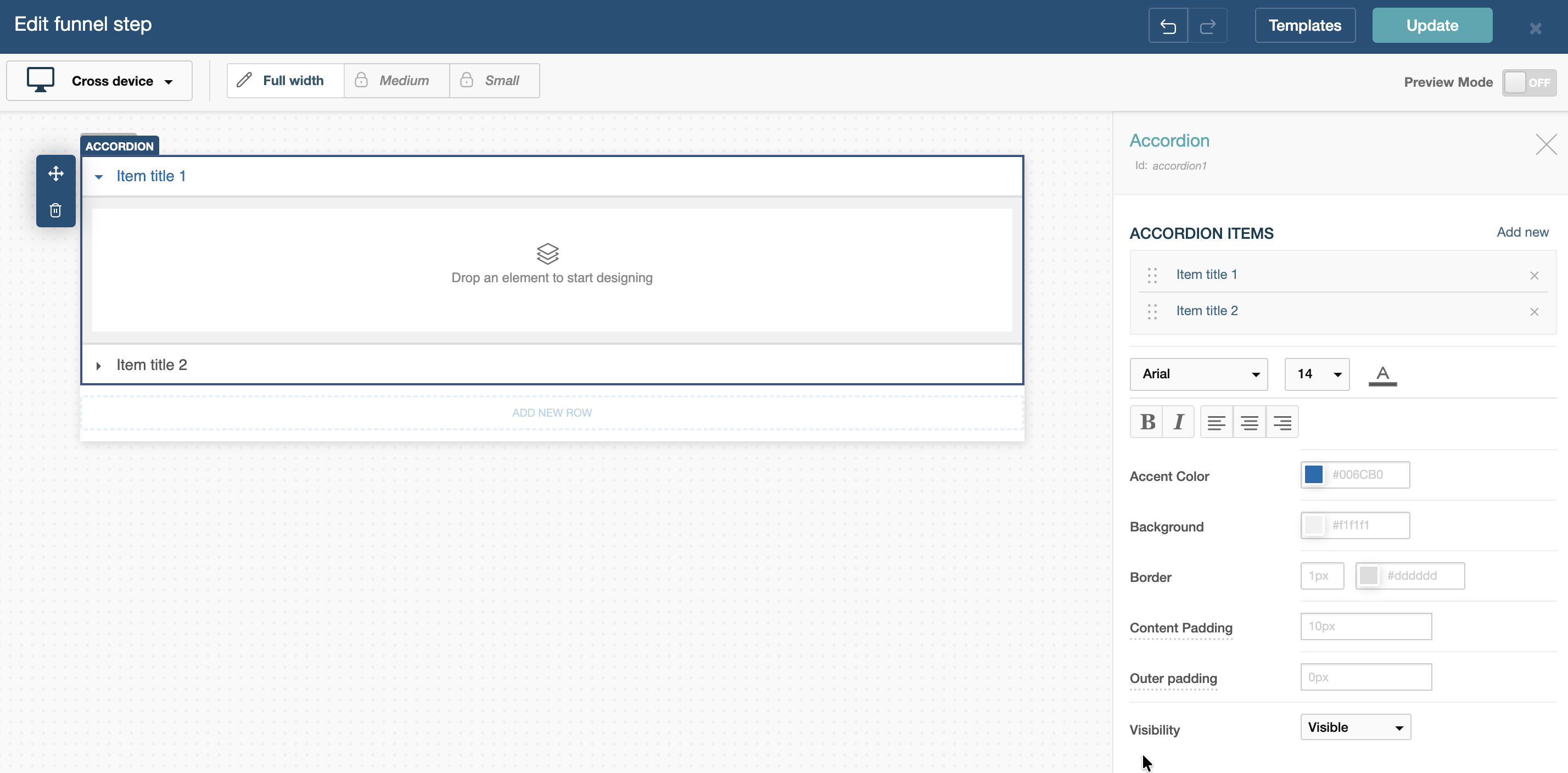Image resolution: width=1568 pixels, height=773 pixels.
Task: Click the undo arrow icon
Action: click(x=1167, y=26)
